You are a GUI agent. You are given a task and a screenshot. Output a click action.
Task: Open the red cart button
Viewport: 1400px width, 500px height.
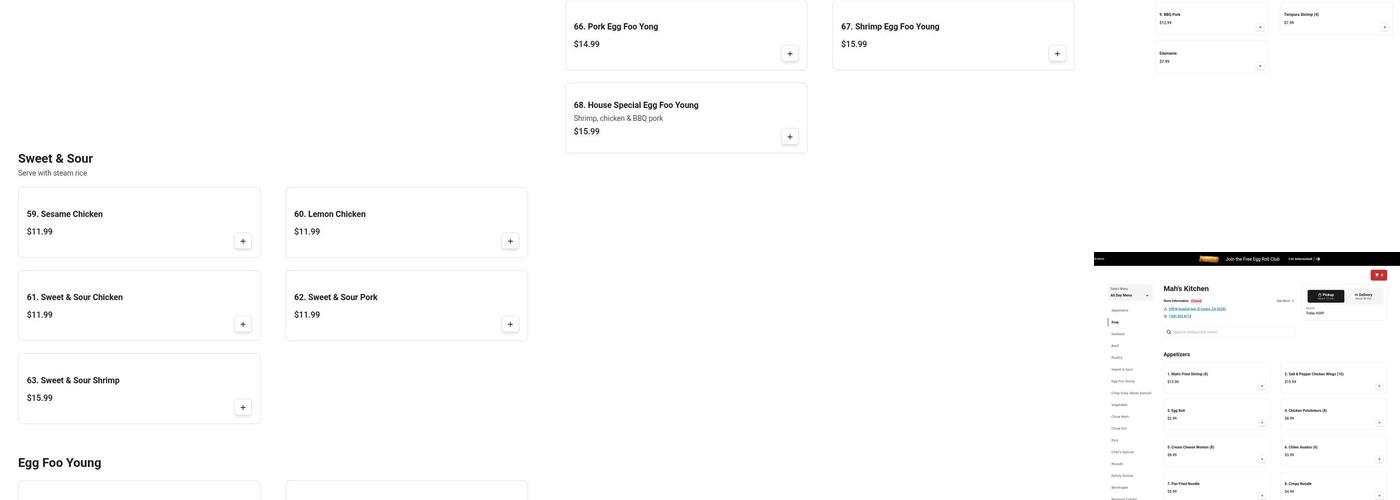tap(1379, 275)
